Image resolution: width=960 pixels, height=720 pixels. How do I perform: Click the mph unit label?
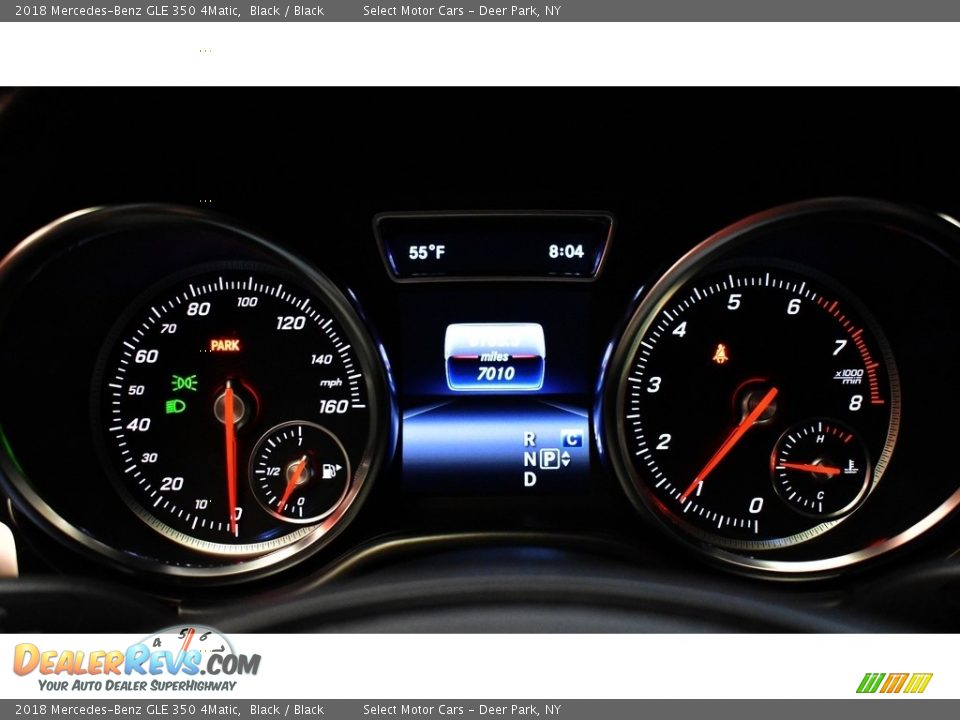click(x=331, y=383)
